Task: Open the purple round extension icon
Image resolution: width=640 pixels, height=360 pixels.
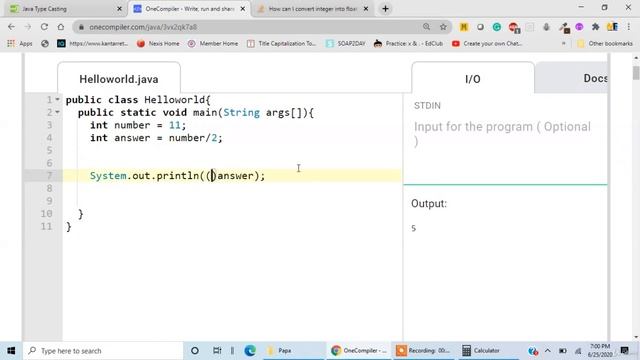Action: pos(579,27)
